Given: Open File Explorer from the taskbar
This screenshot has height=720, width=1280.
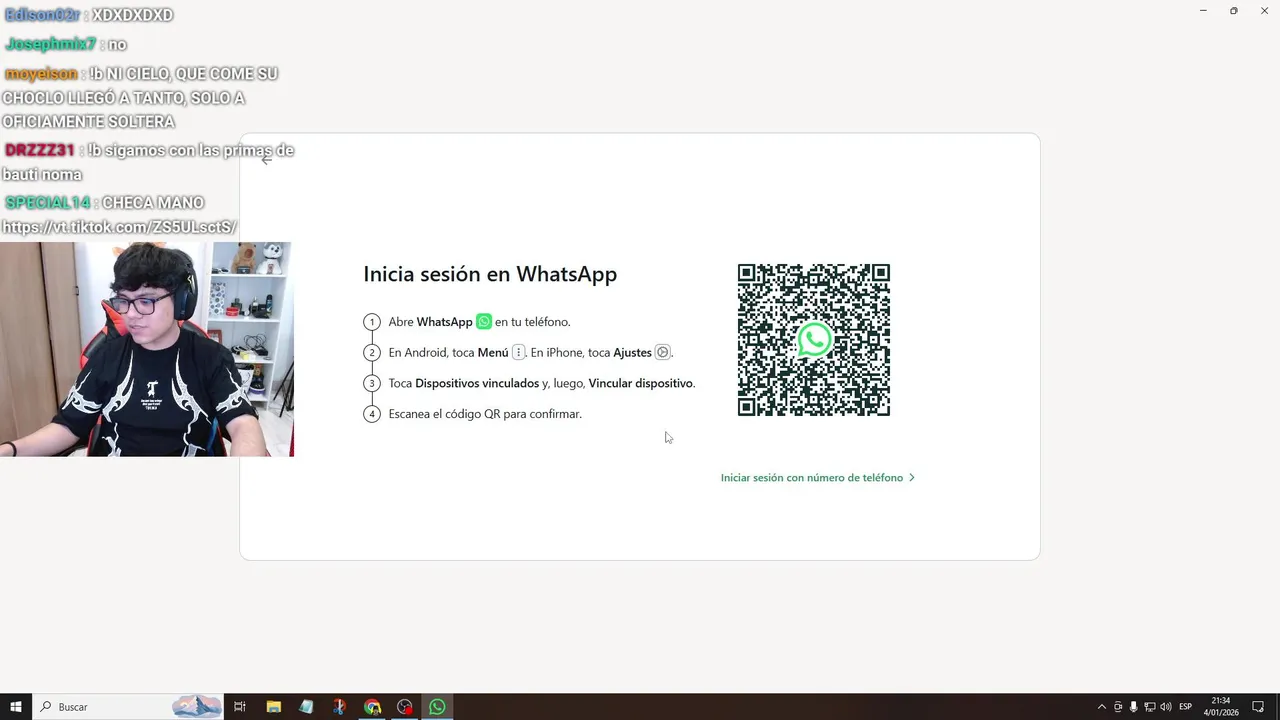Looking at the screenshot, I should 273,707.
